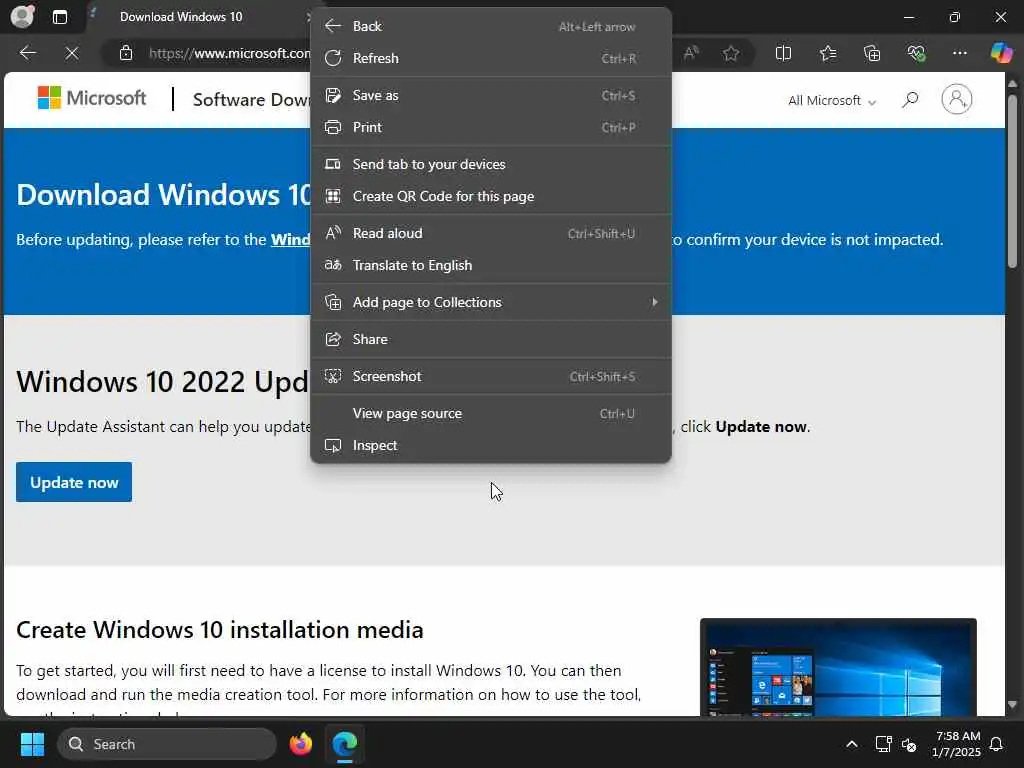Click the underlined Wind… link in the banner

291,240
